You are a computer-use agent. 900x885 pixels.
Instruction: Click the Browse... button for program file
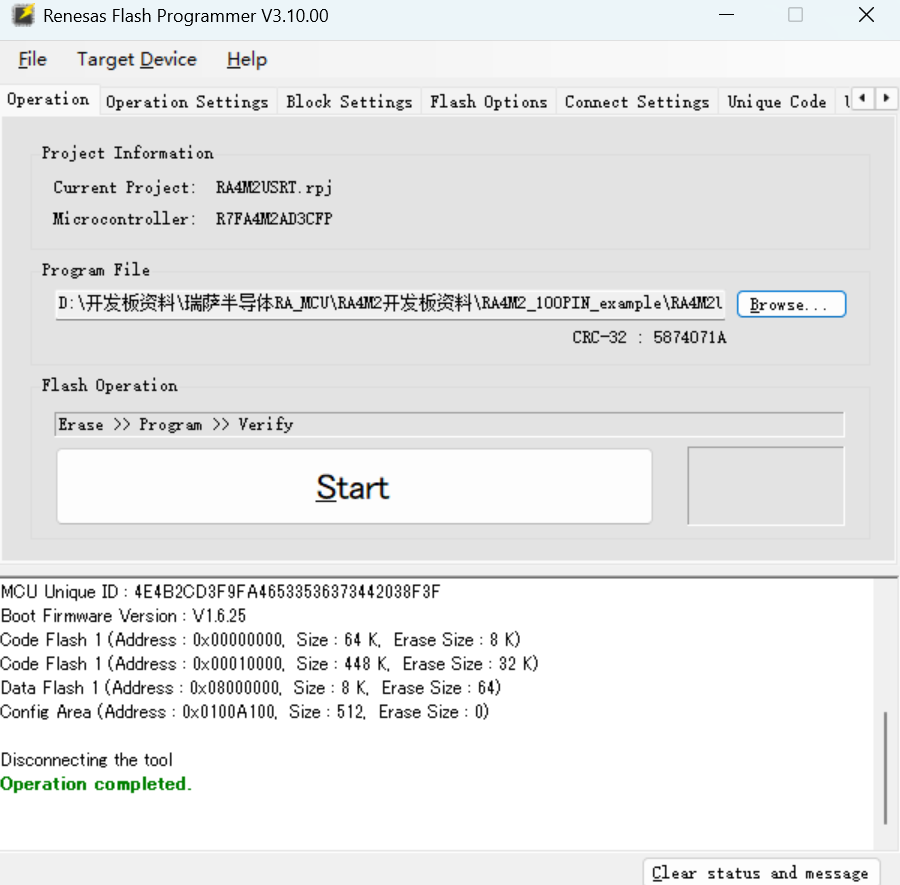coord(791,304)
